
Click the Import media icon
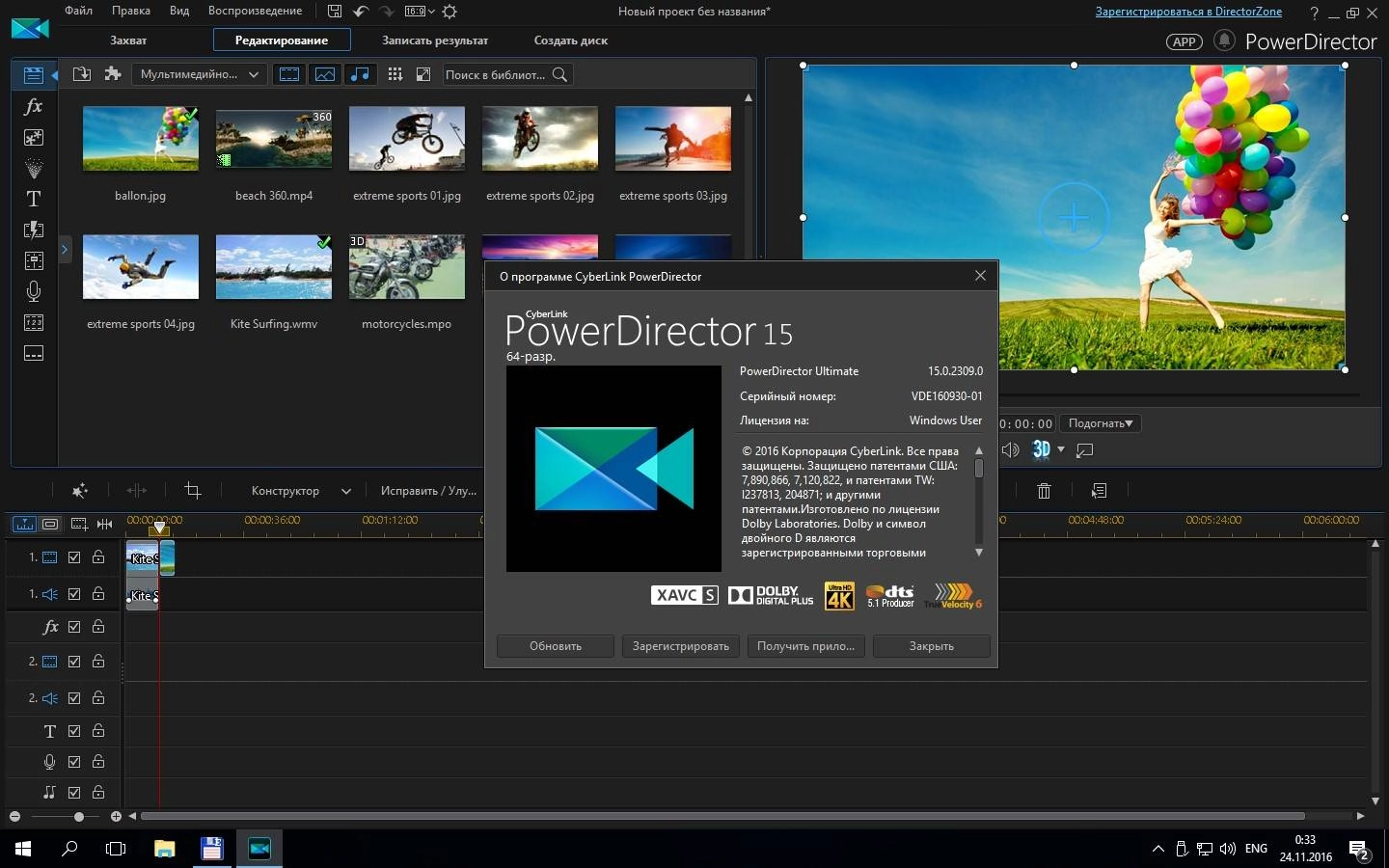click(x=82, y=74)
